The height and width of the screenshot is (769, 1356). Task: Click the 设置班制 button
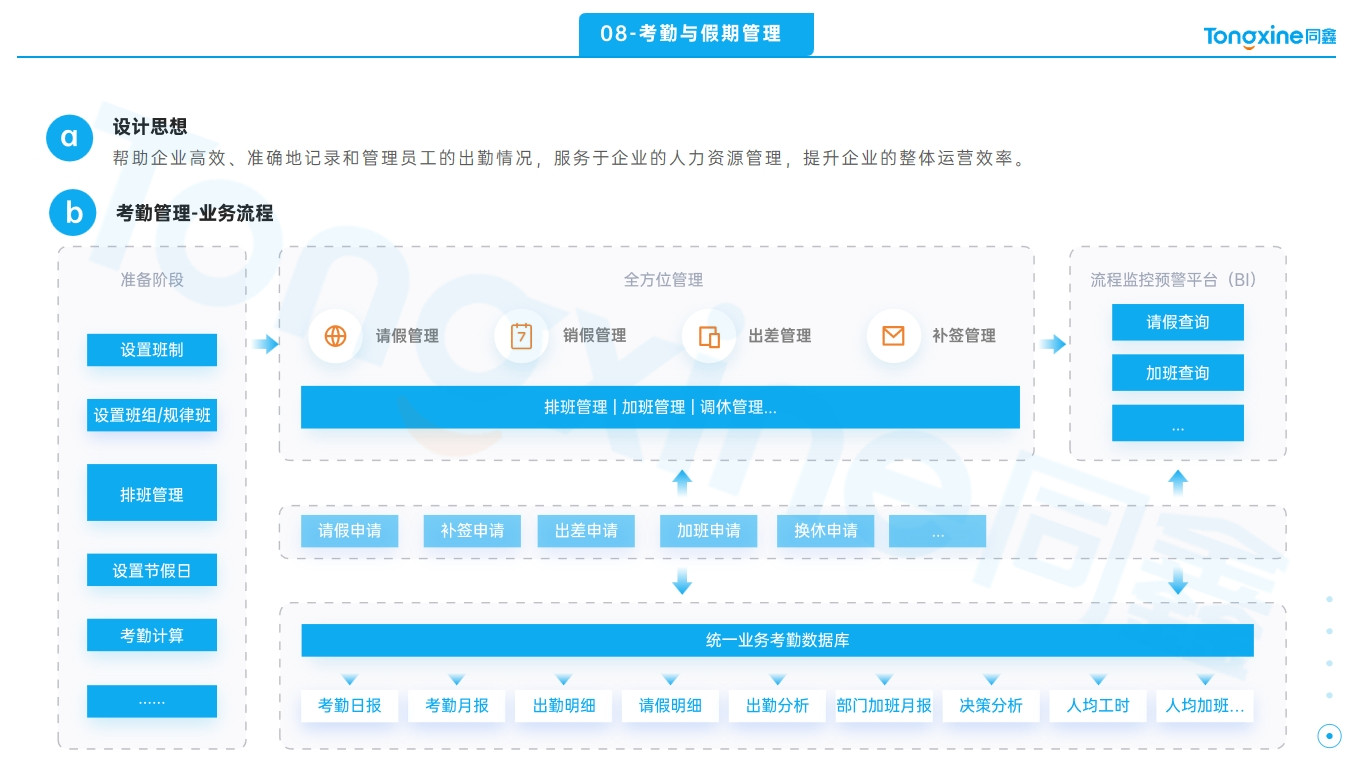[152, 350]
